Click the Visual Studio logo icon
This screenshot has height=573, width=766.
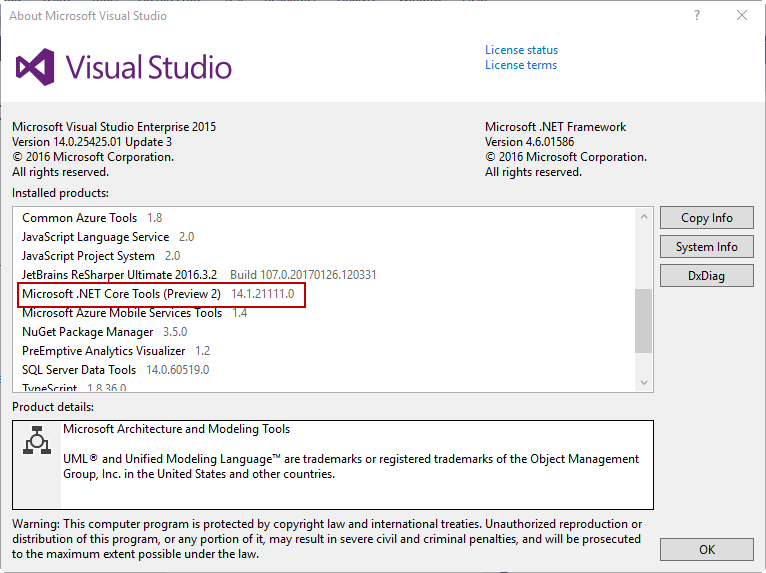(35, 67)
